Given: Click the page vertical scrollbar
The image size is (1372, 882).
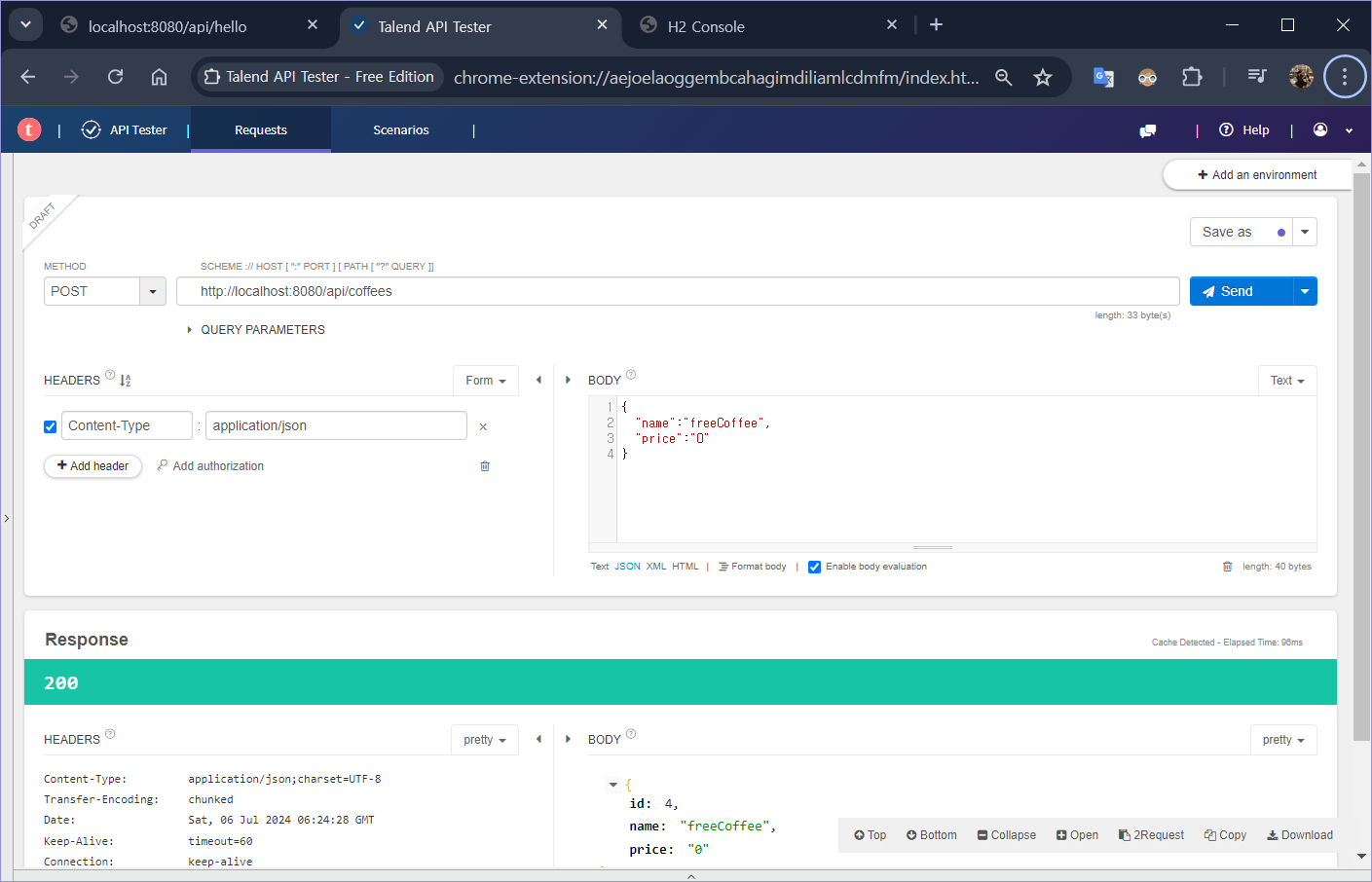Looking at the screenshot, I should click(x=1362, y=458).
